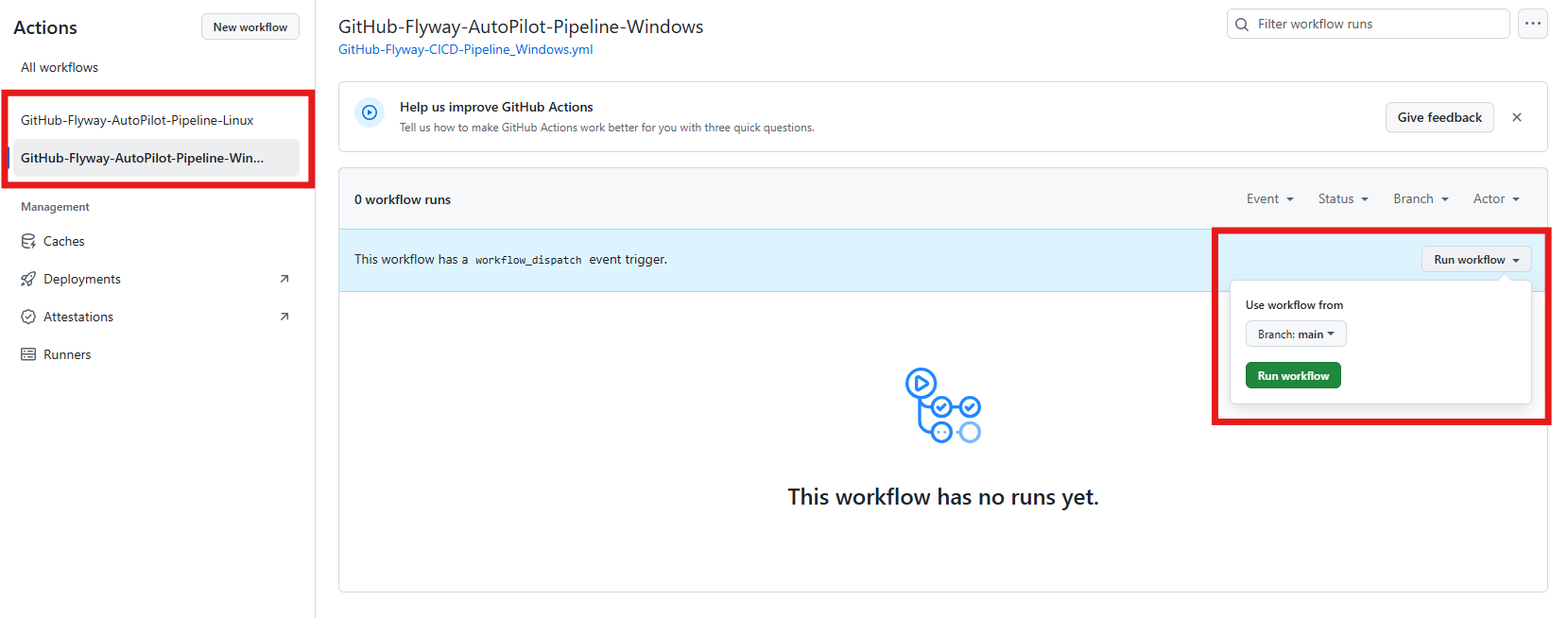Open the Actor filter dropdown

click(1496, 198)
